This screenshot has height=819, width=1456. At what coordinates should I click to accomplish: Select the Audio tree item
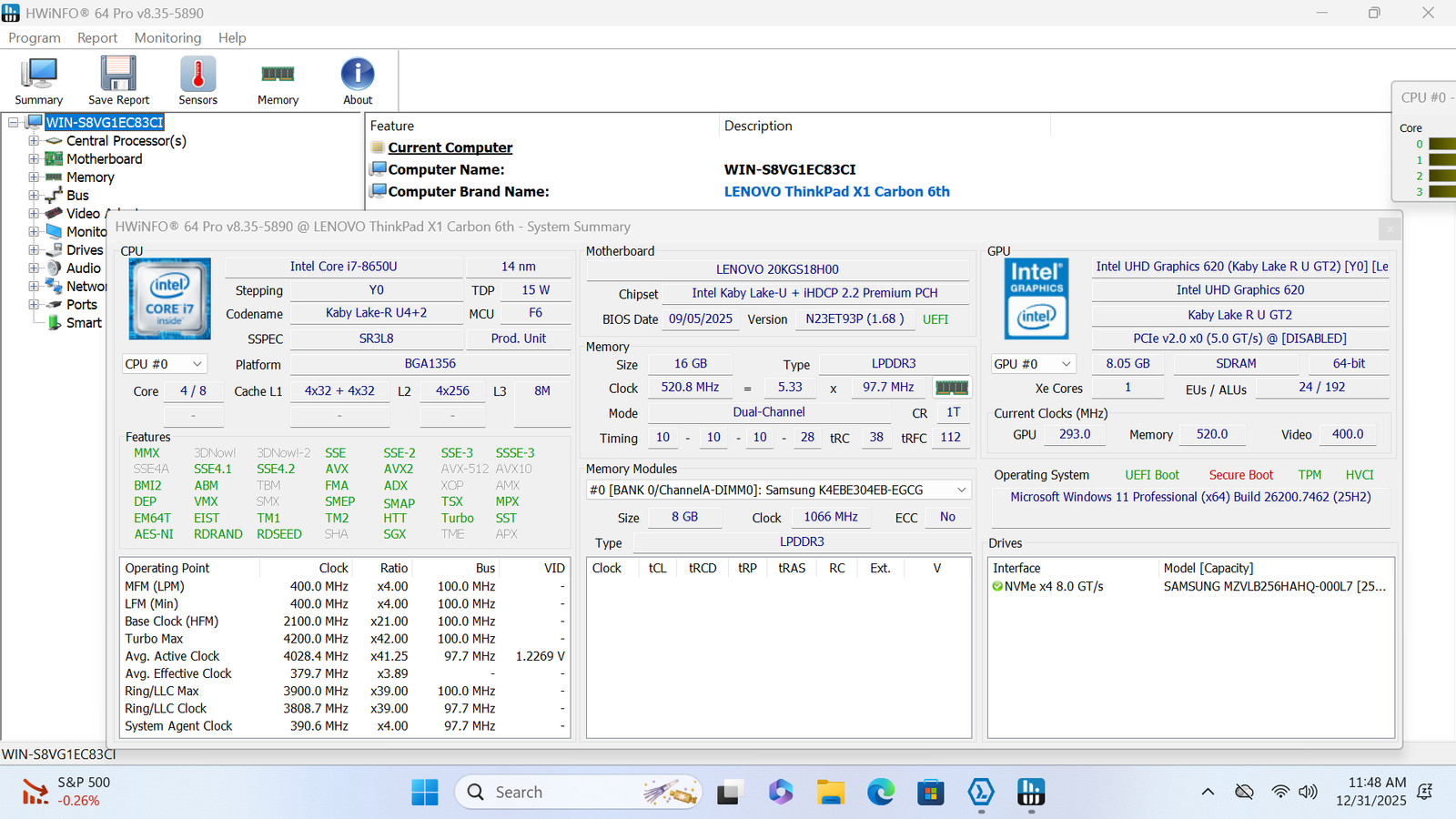pyautogui.click(x=84, y=268)
